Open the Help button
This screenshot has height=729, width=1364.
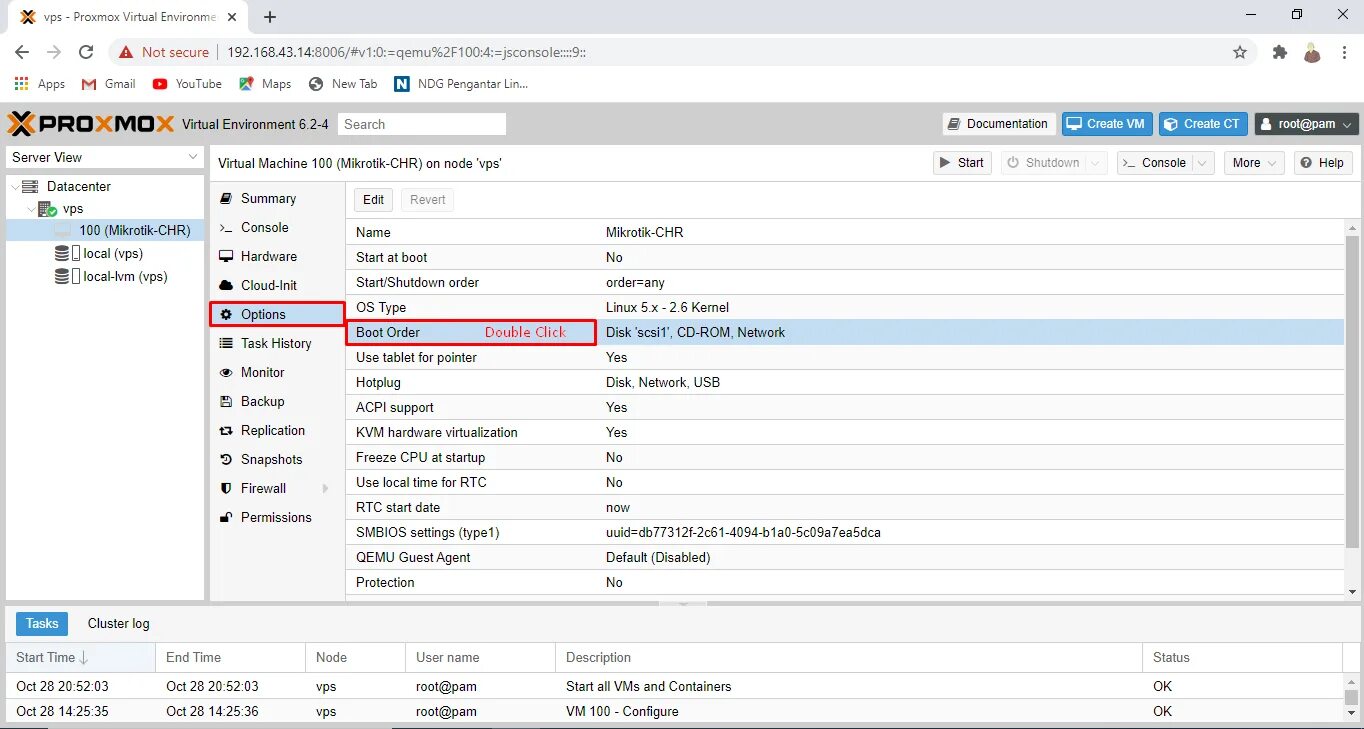1323,162
